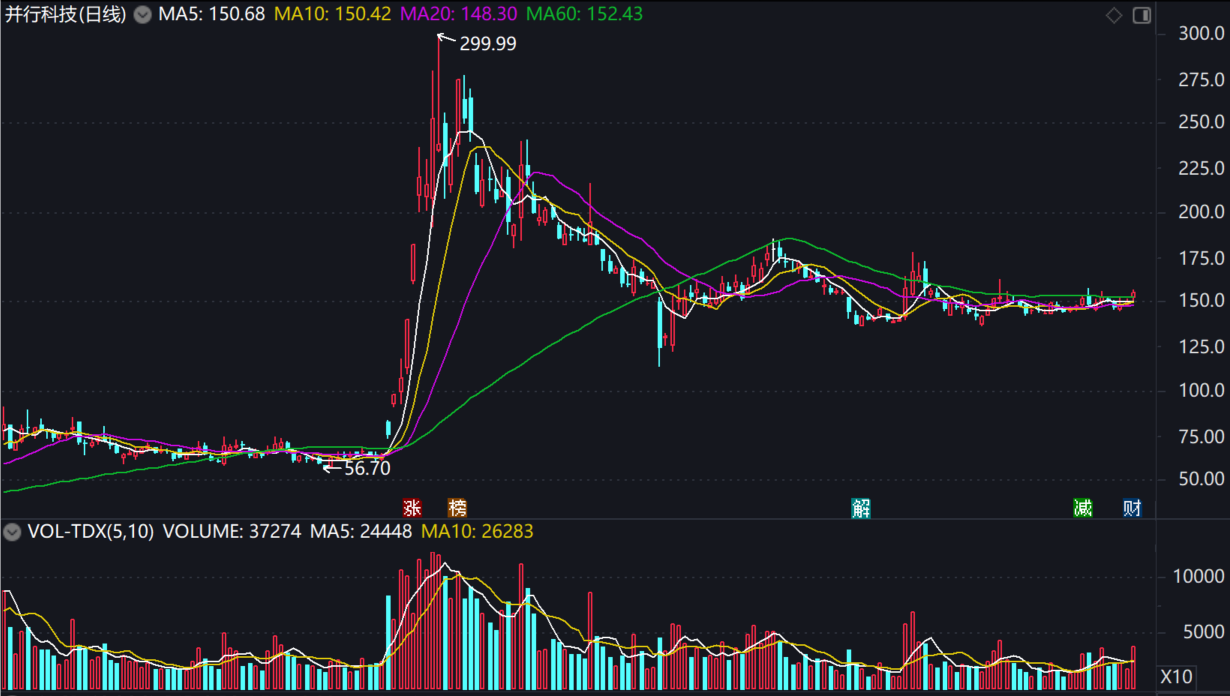Open the VOL-TDX indicator dropdown arrow
Screen dimensions: 1230x696
pyautogui.click(x=11, y=532)
